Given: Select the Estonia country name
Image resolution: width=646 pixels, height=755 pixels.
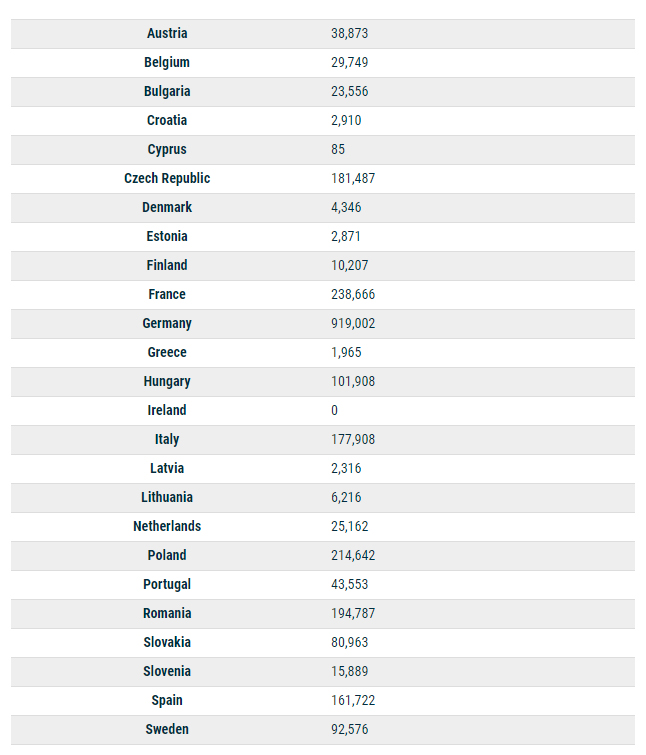Looking at the screenshot, I should (x=167, y=236).
